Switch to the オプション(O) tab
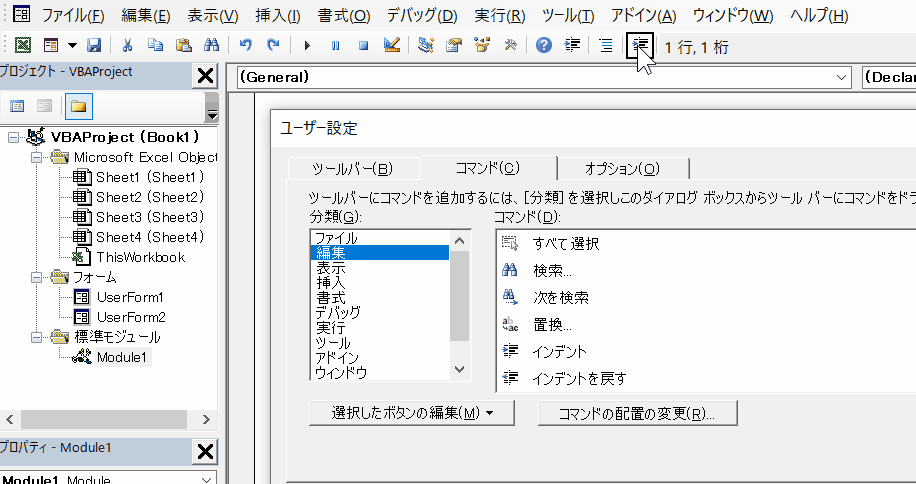The width and height of the screenshot is (916, 484). [622, 169]
